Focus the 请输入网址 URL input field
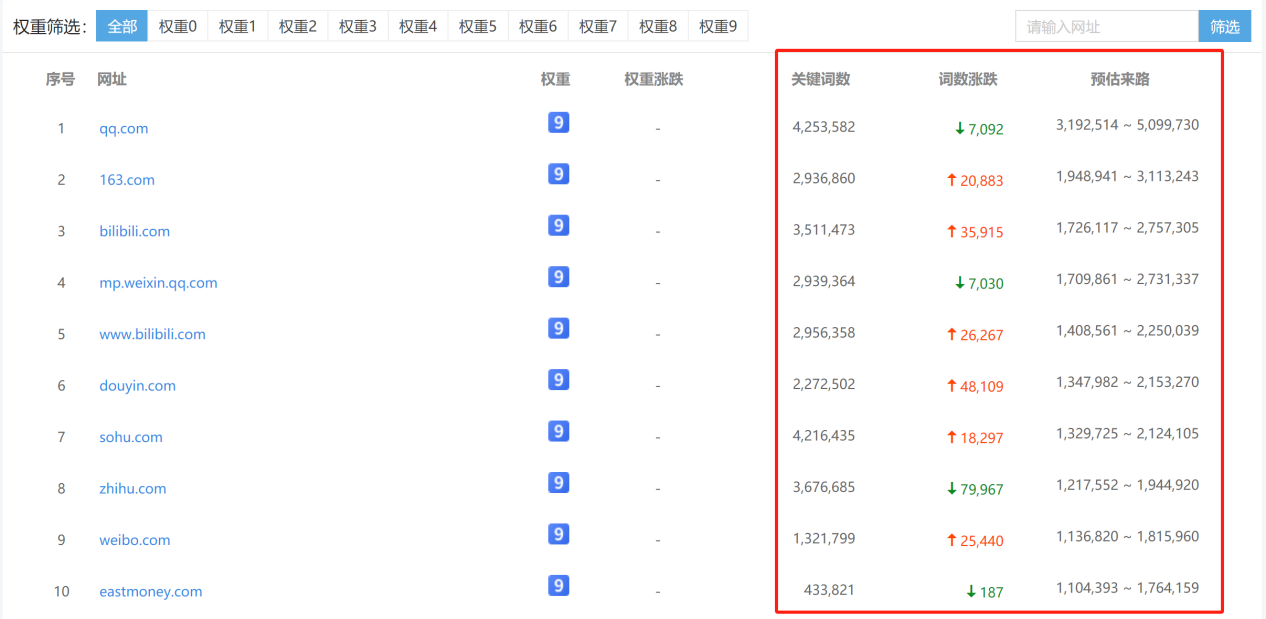The width and height of the screenshot is (1266, 619). click(1107, 27)
